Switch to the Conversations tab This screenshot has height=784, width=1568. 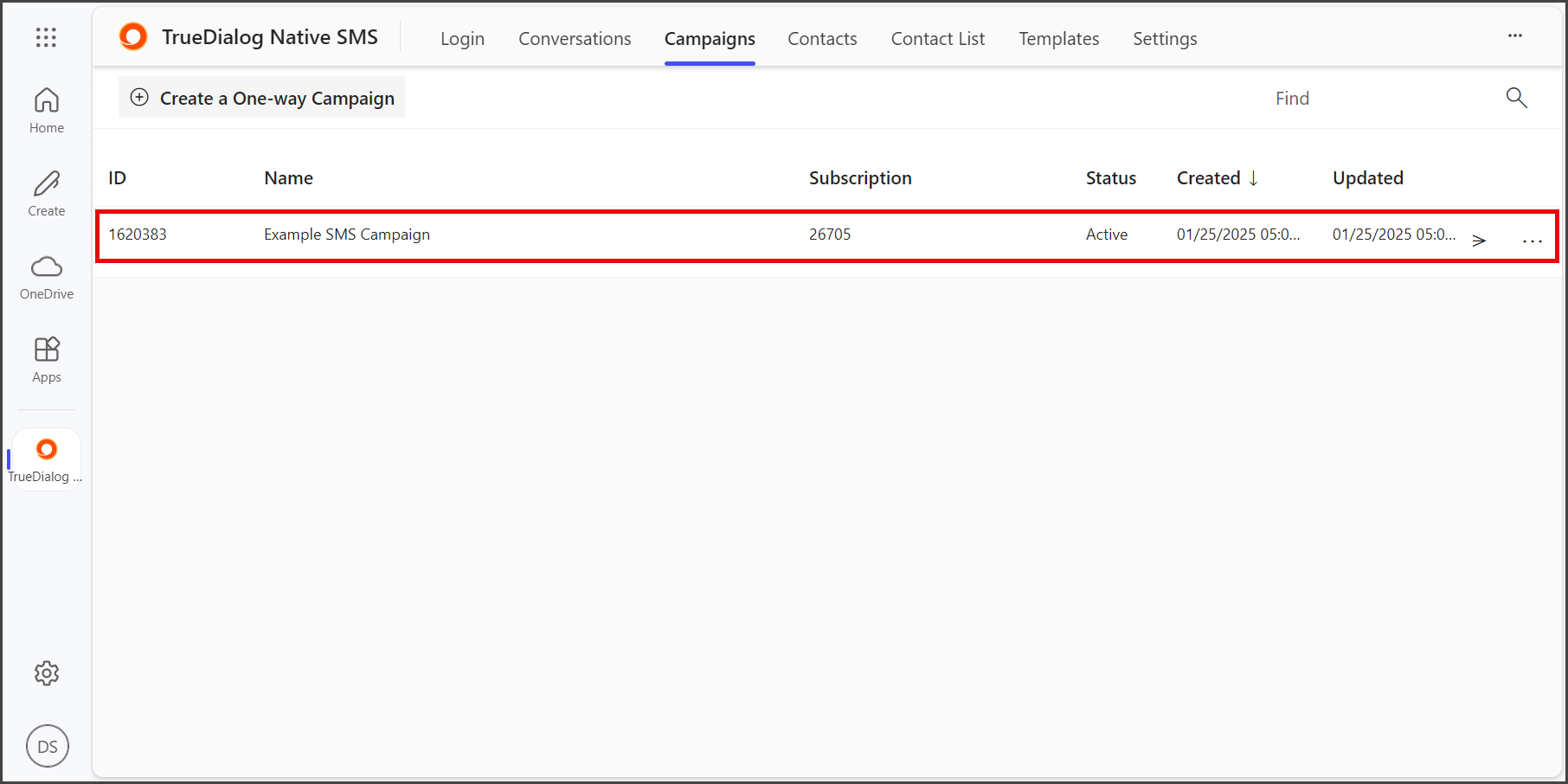click(575, 39)
